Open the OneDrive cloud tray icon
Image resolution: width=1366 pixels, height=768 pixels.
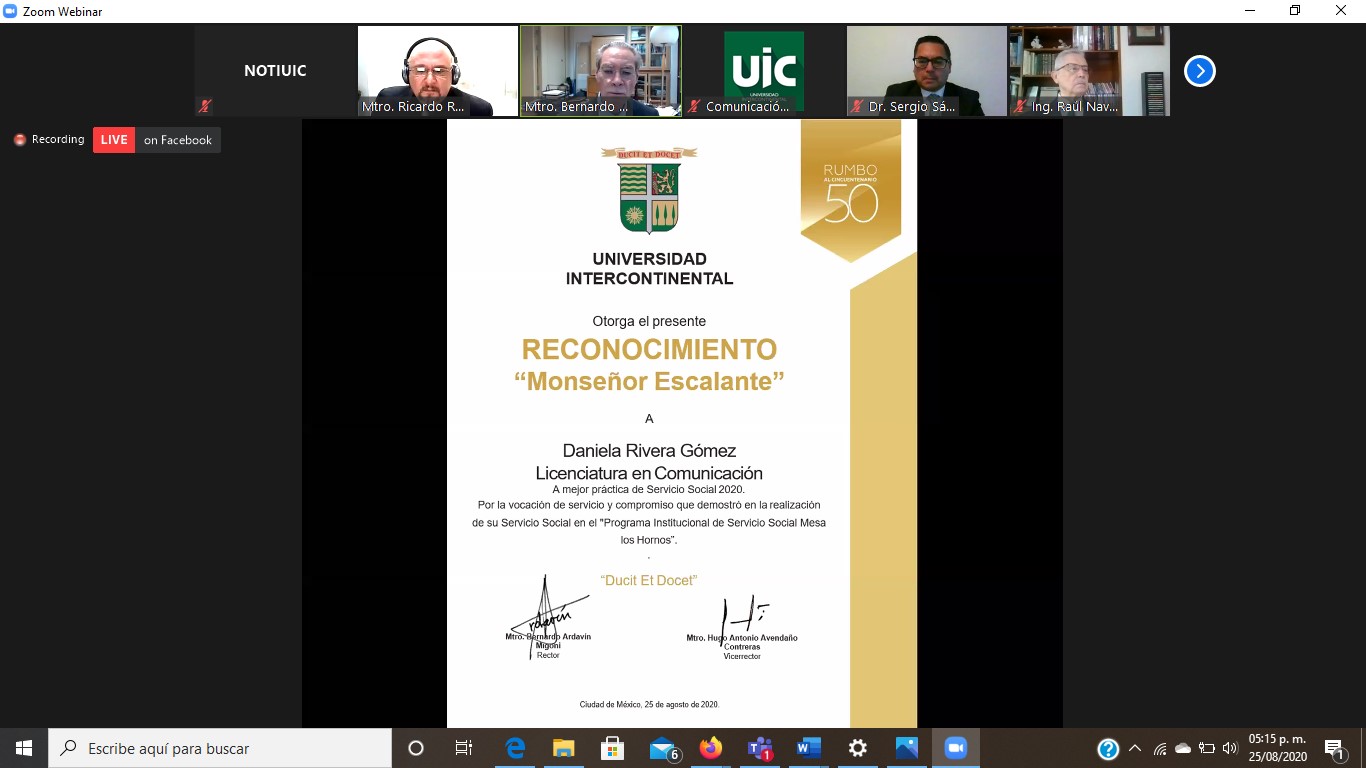1183,748
